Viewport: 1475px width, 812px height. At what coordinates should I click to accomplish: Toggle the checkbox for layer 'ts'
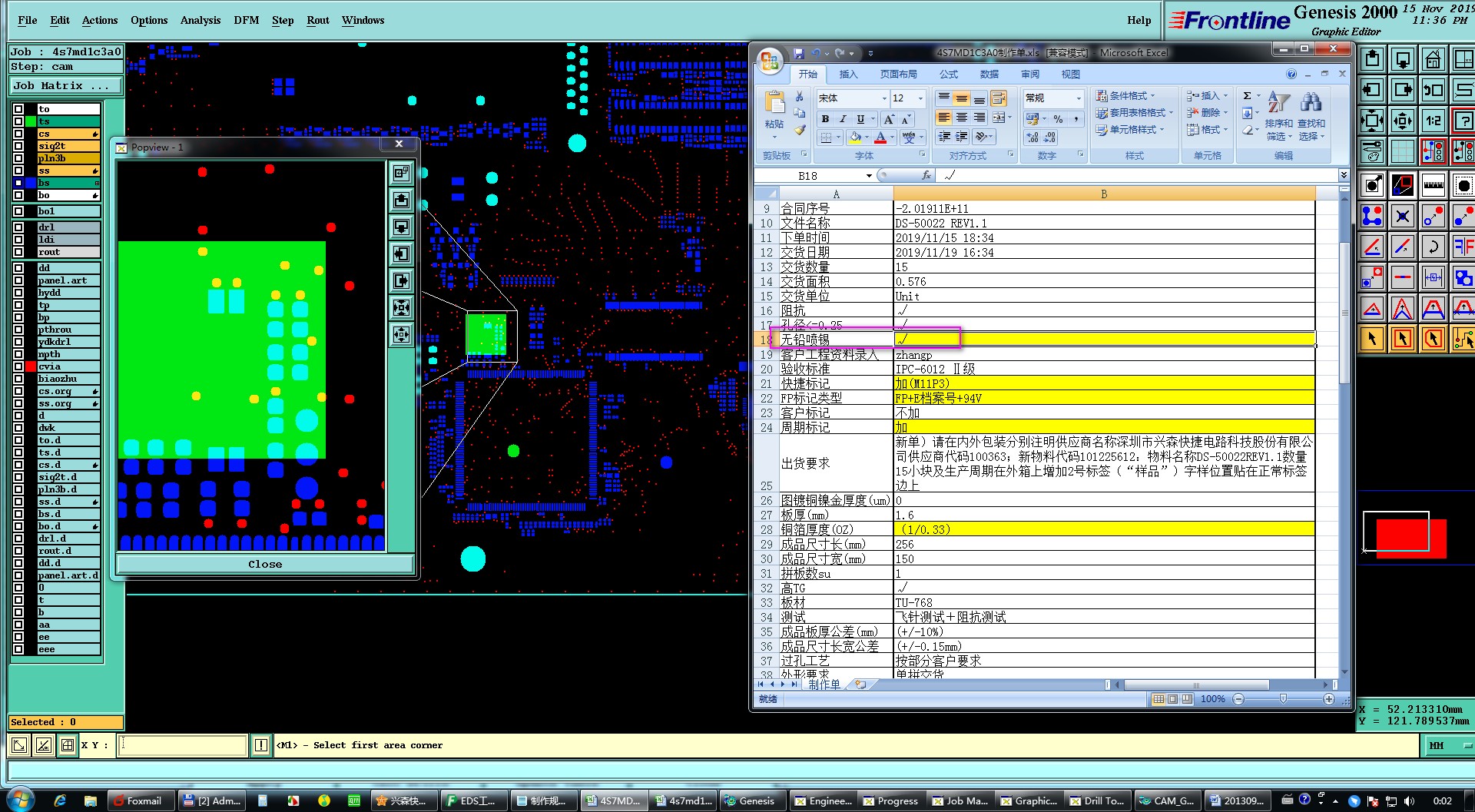click(x=18, y=121)
